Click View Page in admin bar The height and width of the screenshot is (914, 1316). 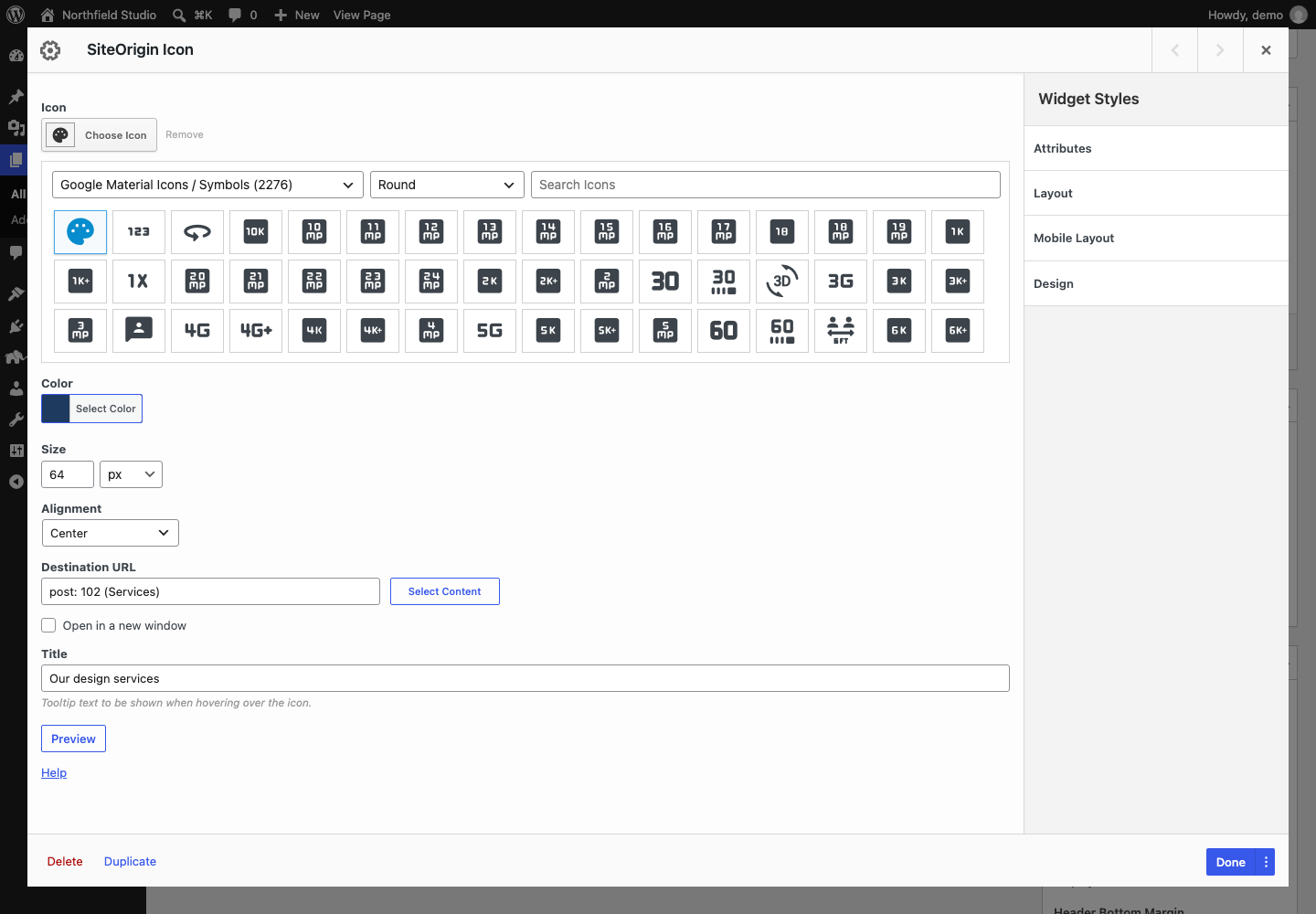(x=362, y=15)
